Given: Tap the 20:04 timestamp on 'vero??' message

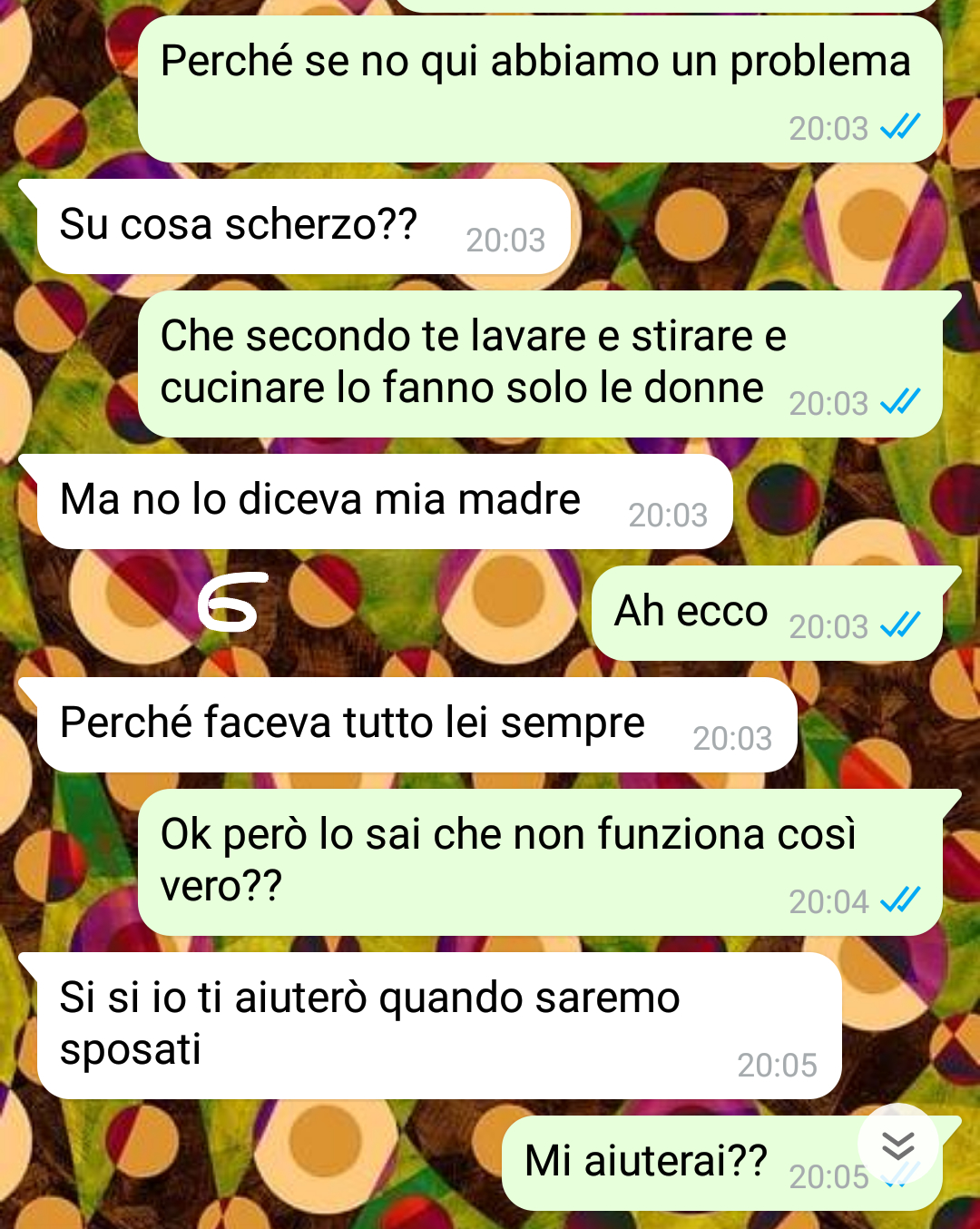Looking at the screenshot, I should tap(828, 901).
